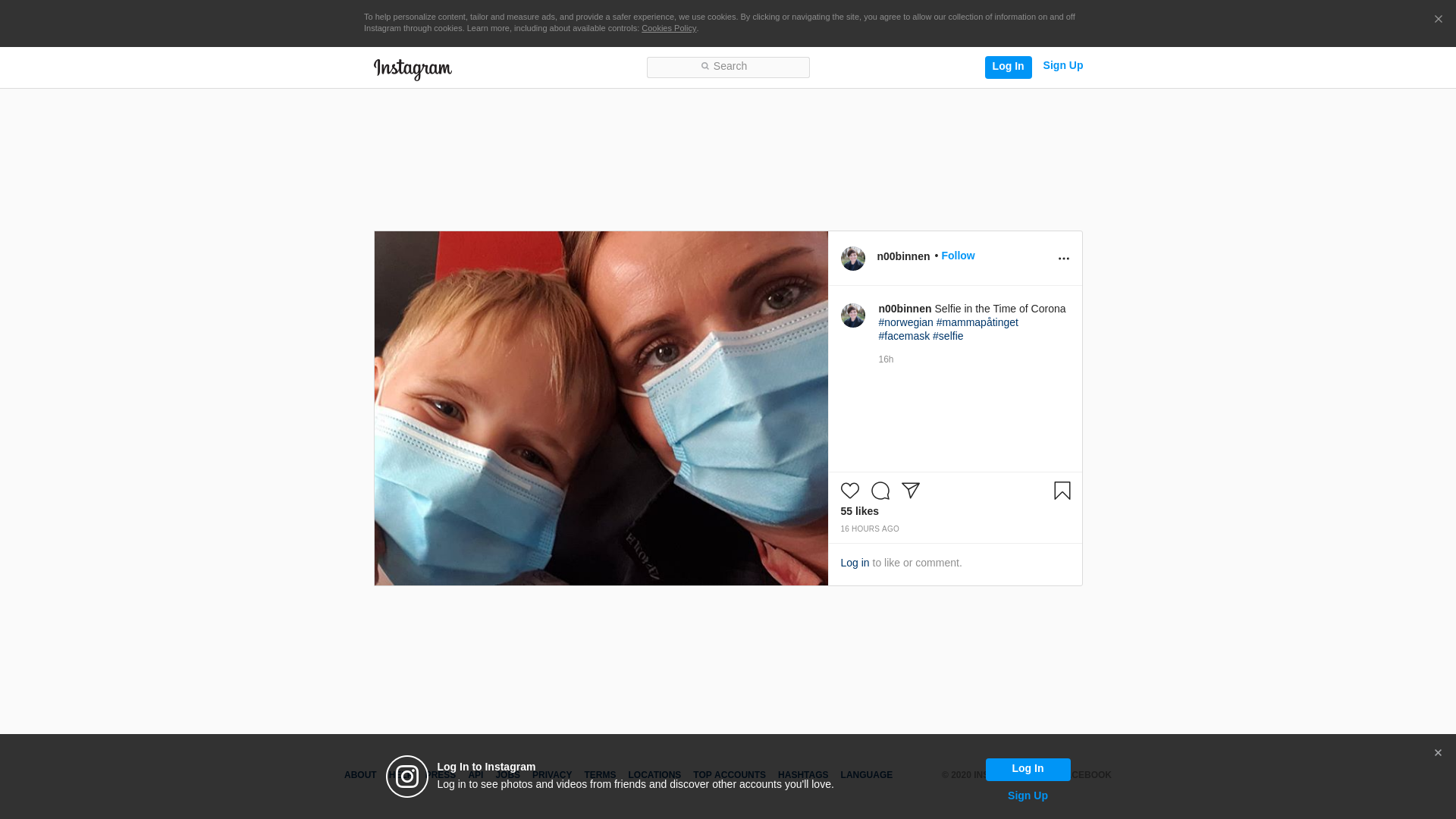Open the #norwegian hashtag
The width and height of the screenshot is (1456, 819).
click(905, 322)
